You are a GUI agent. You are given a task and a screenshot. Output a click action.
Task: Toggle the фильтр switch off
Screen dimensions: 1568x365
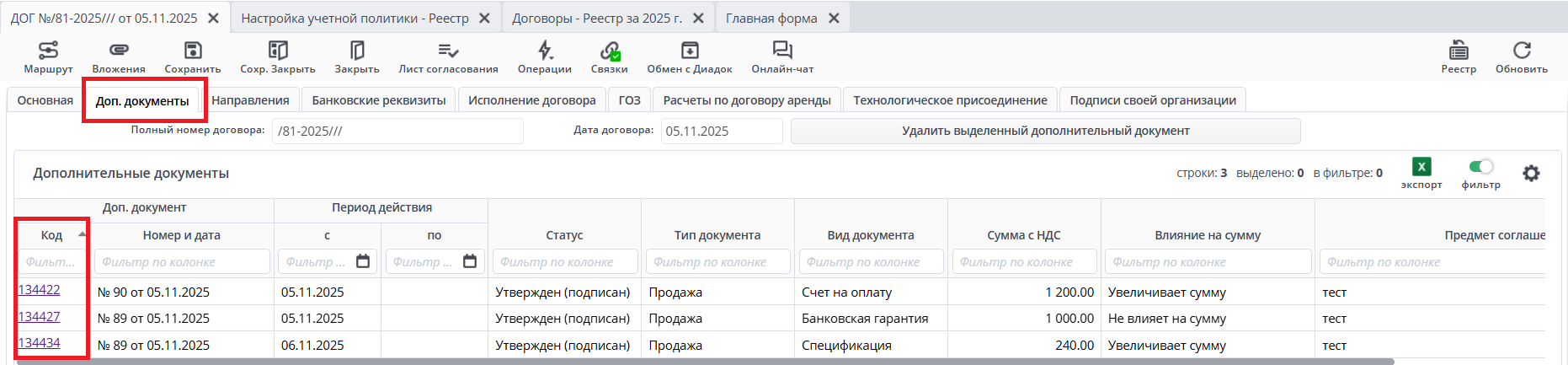pos(1480,167)
